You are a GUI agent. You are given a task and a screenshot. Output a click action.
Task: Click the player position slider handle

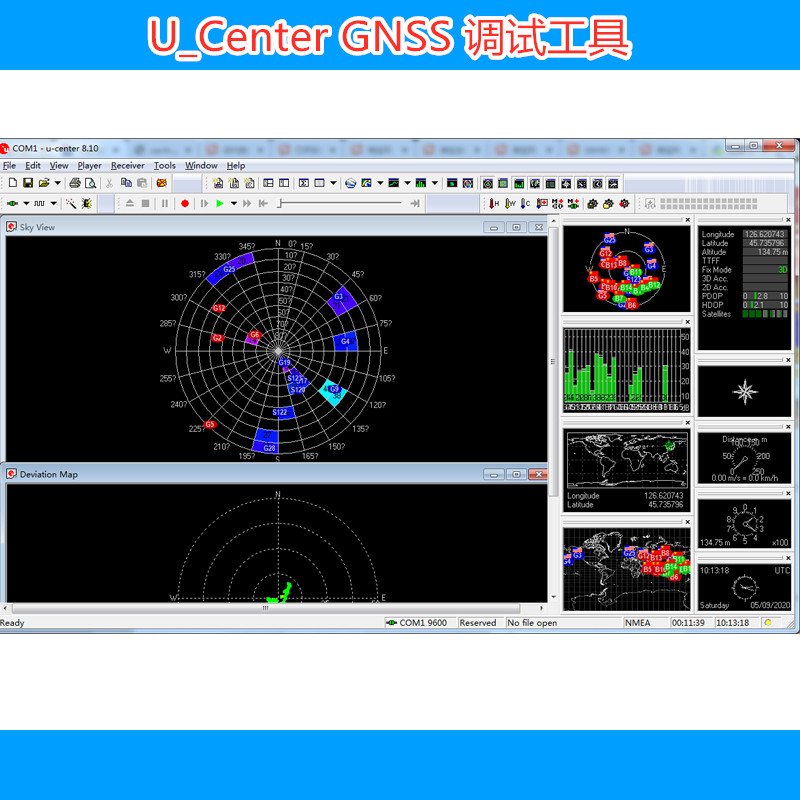click(x=280, y=204)
